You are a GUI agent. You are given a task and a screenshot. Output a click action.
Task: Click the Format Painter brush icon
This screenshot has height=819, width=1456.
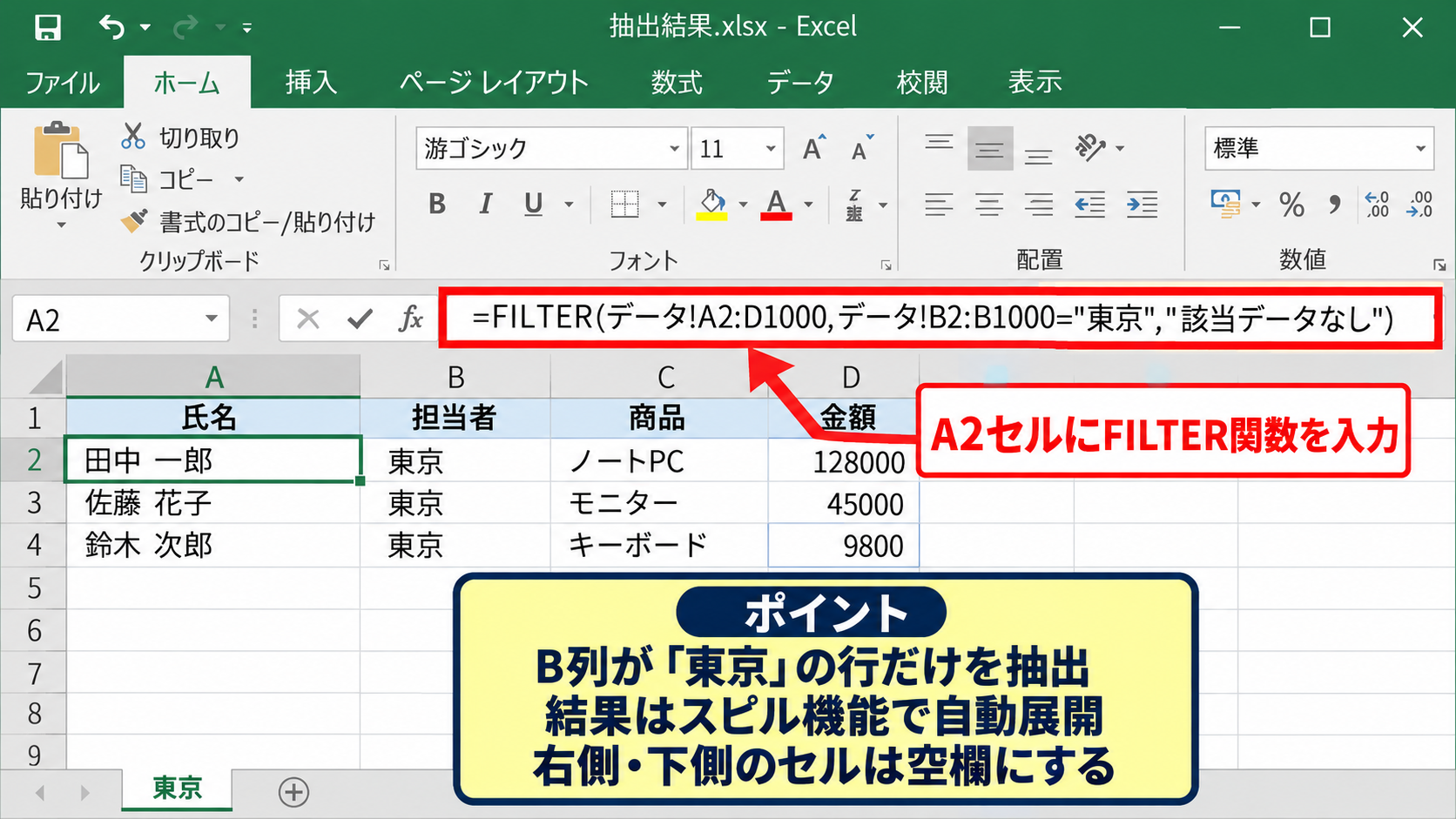pos(133,221)
